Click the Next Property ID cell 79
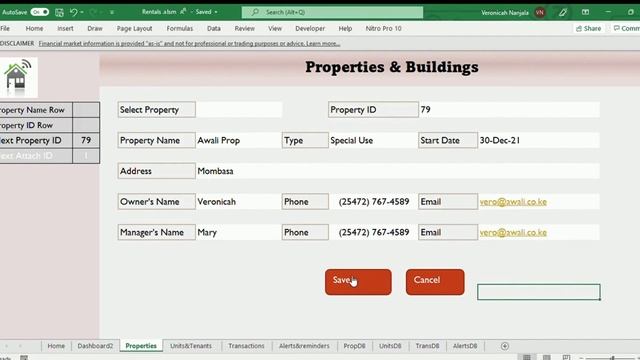 pos(86,140)
